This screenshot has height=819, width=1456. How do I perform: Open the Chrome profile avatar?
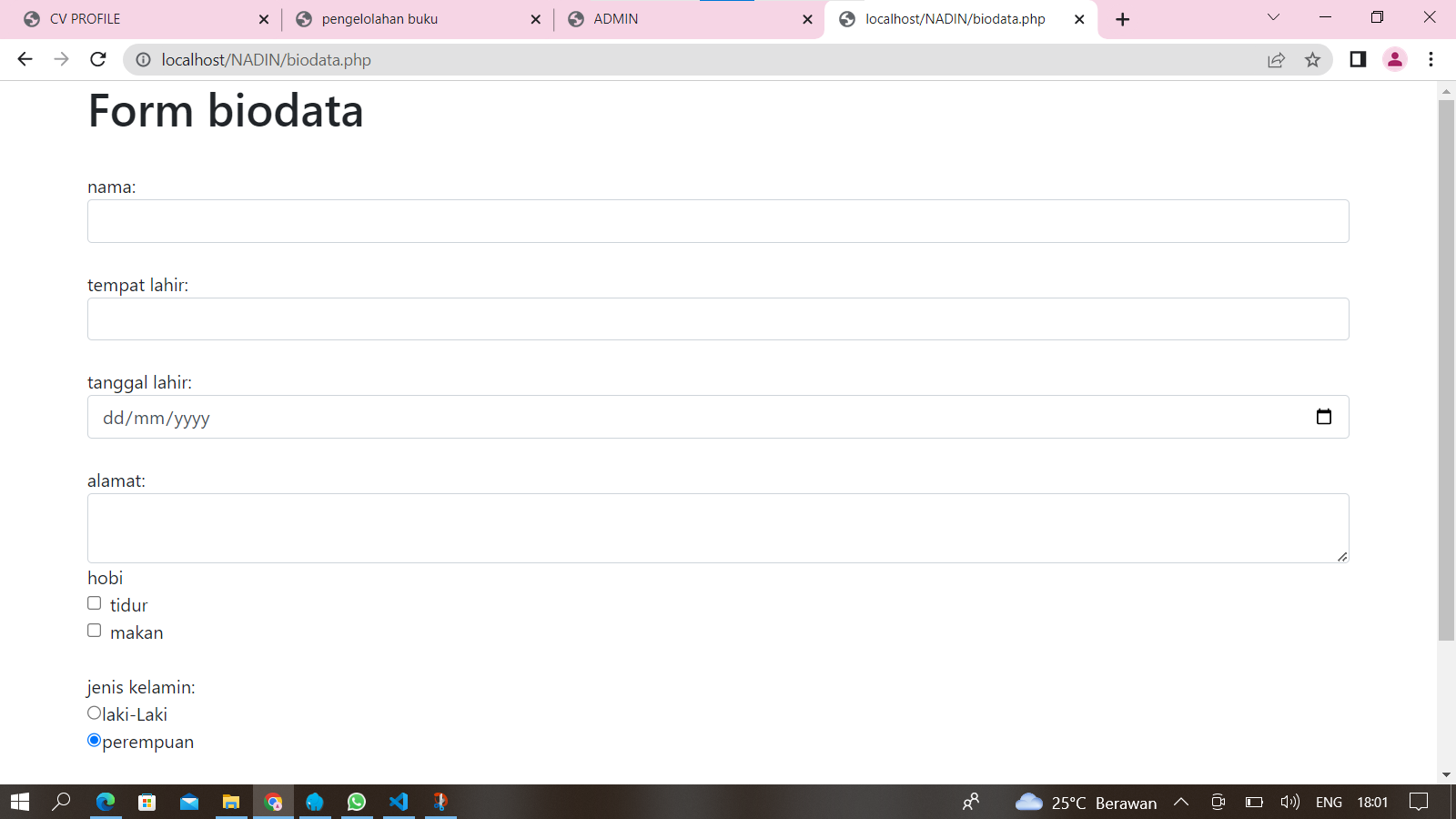1394,59
